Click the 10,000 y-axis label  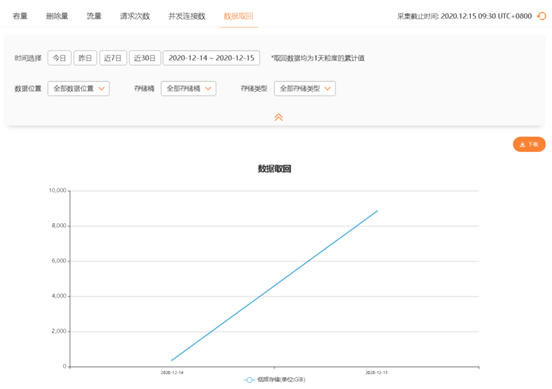[57, 190]
